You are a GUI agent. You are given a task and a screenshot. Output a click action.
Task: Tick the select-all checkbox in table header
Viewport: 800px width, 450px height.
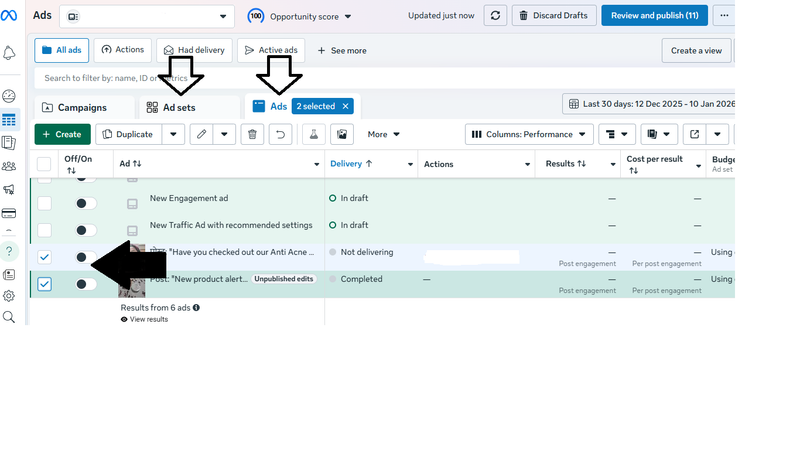click(x=44, y=164)
